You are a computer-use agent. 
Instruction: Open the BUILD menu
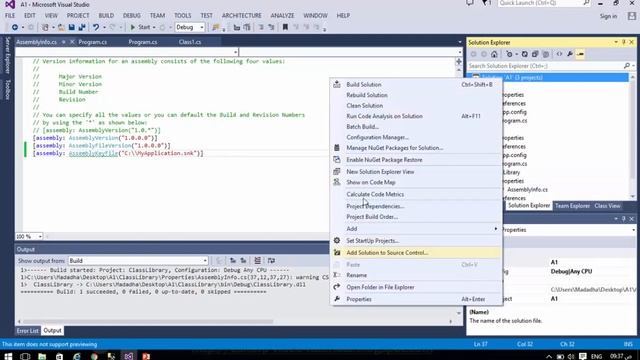coord(106,16)
